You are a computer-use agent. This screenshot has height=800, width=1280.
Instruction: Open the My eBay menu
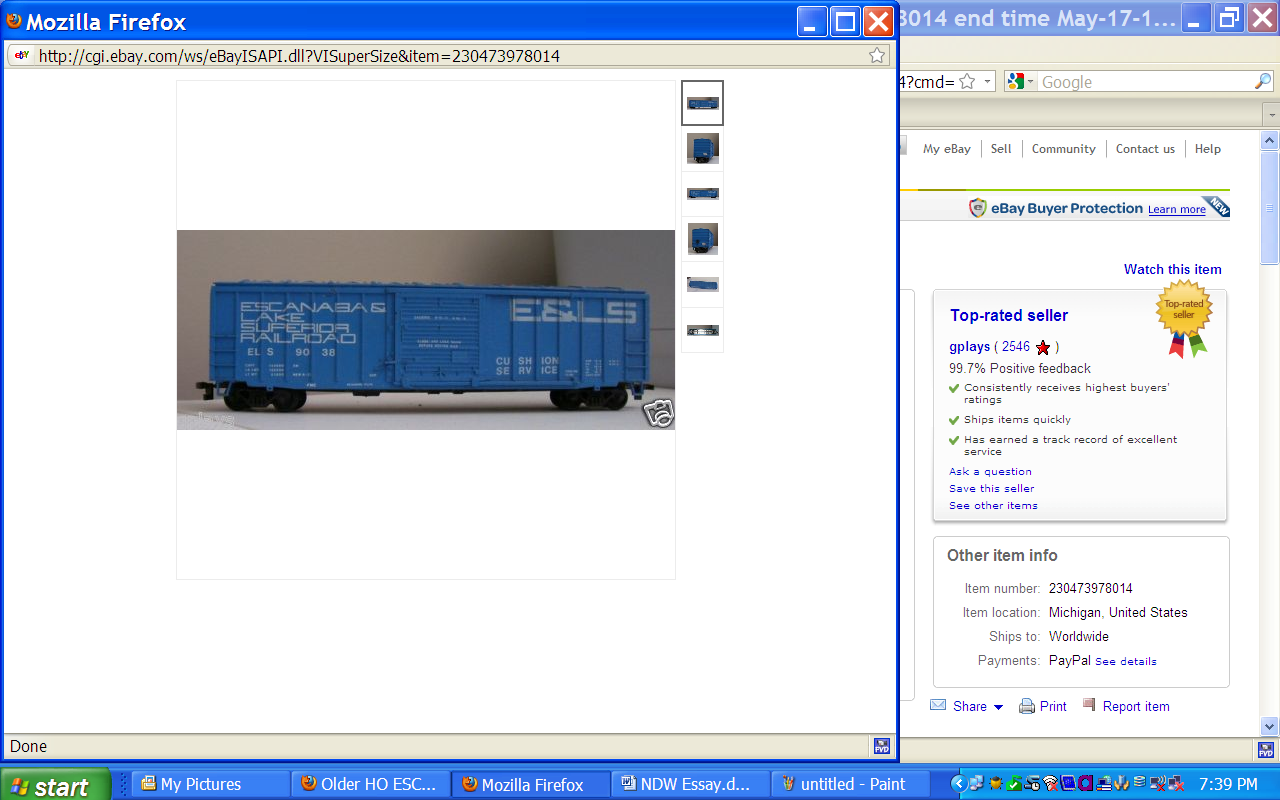point(947,149)
